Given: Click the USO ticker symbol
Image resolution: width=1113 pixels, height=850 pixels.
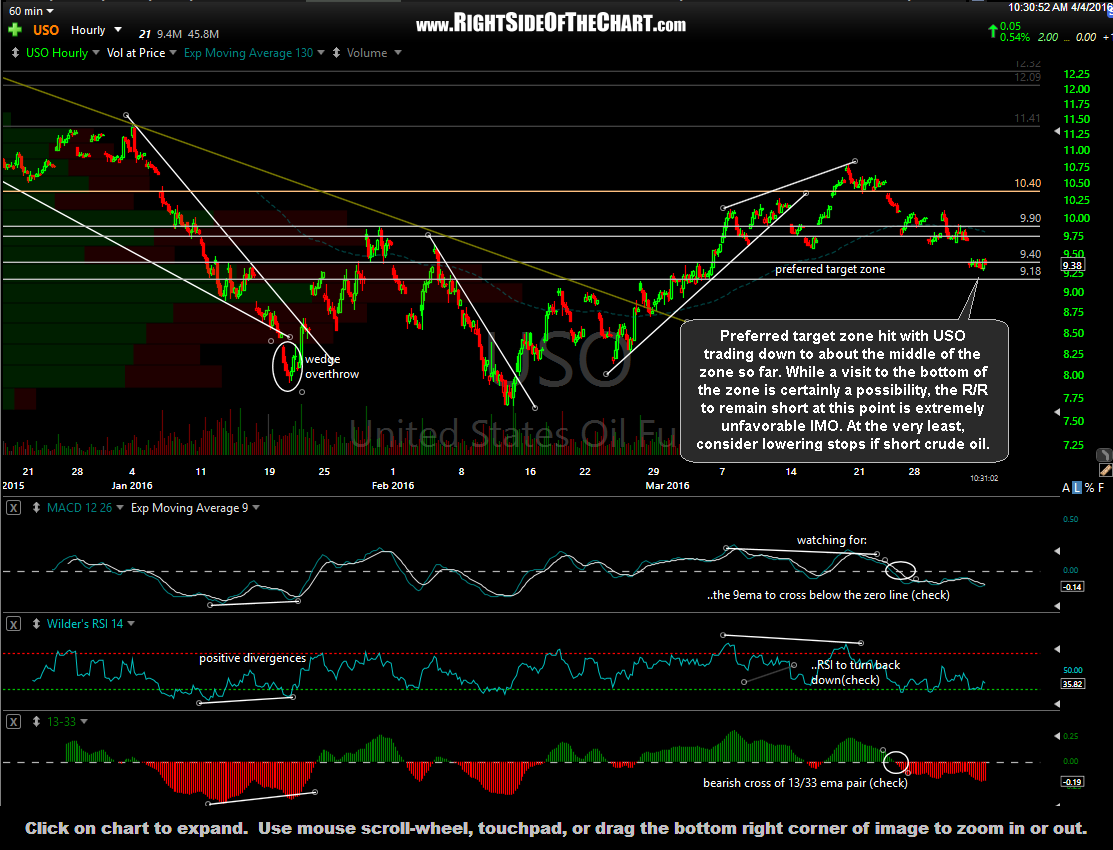Looking at the screenshot, I should point(46,30).
